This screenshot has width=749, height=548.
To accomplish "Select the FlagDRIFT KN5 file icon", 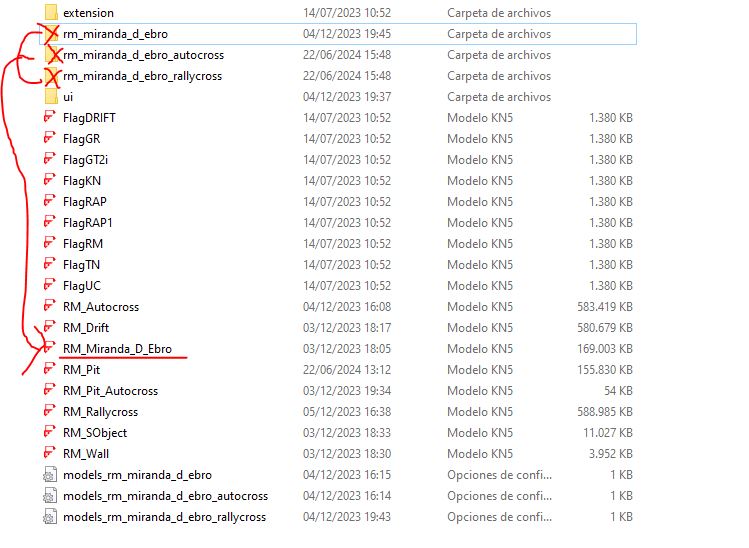I will pyautogui.click(x=50, y=117).
